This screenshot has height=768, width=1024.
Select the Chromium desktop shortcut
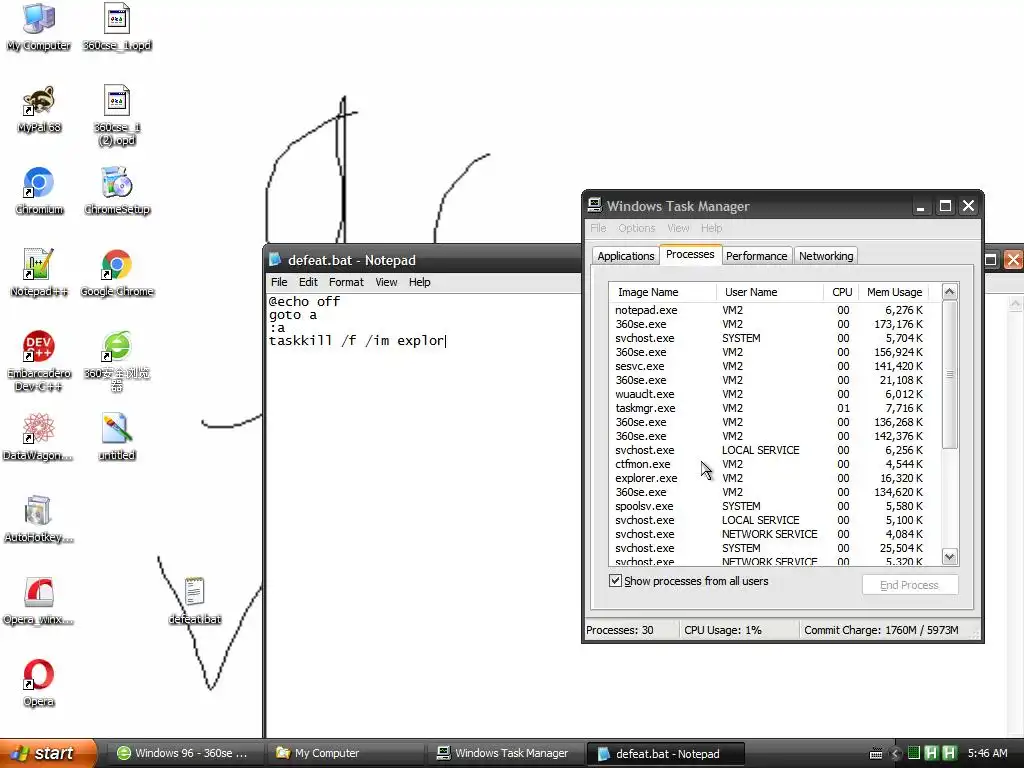[x=39, y=191]
